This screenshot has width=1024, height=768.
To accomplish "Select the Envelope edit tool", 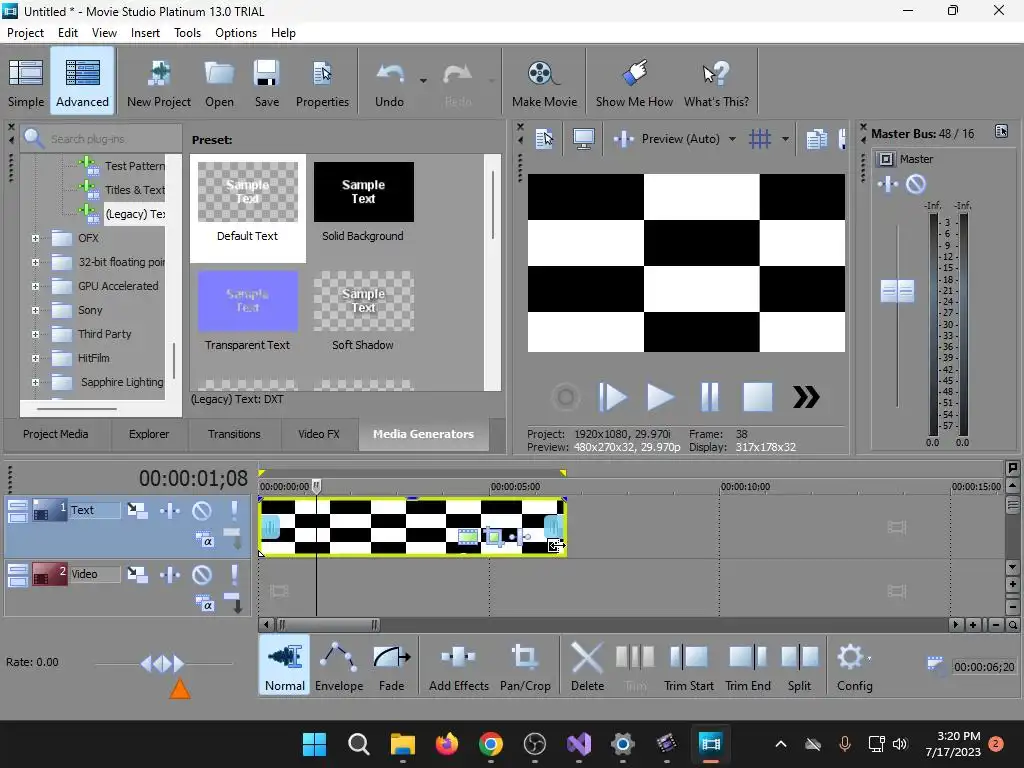I will (x=339, y=665).
